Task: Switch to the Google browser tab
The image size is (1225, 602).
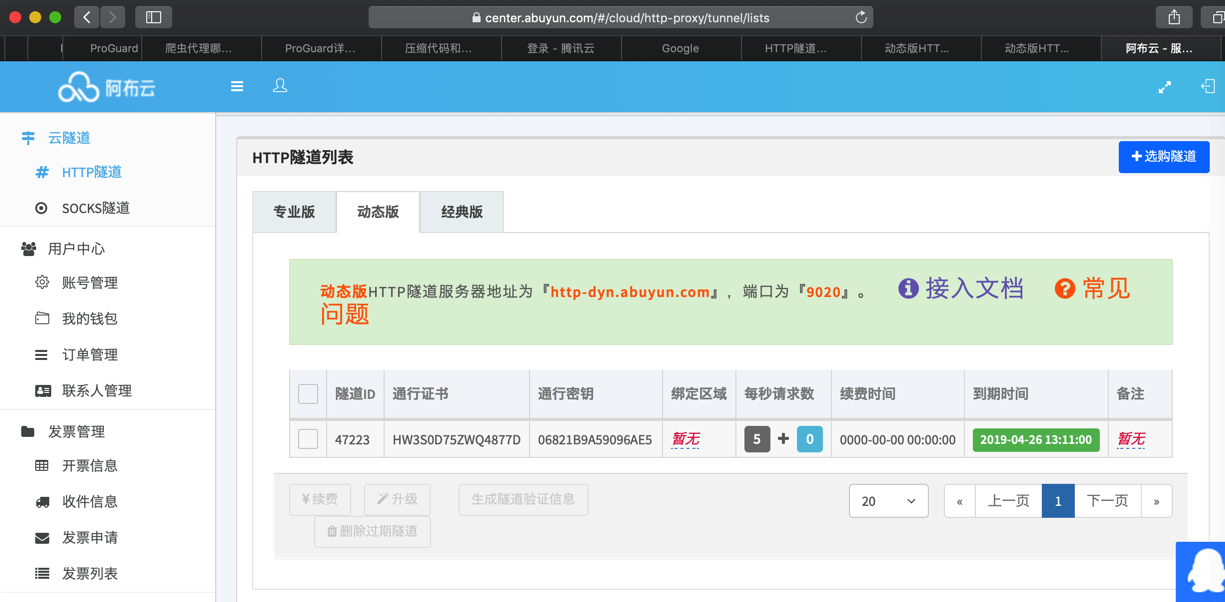Action: coord(680,48)
